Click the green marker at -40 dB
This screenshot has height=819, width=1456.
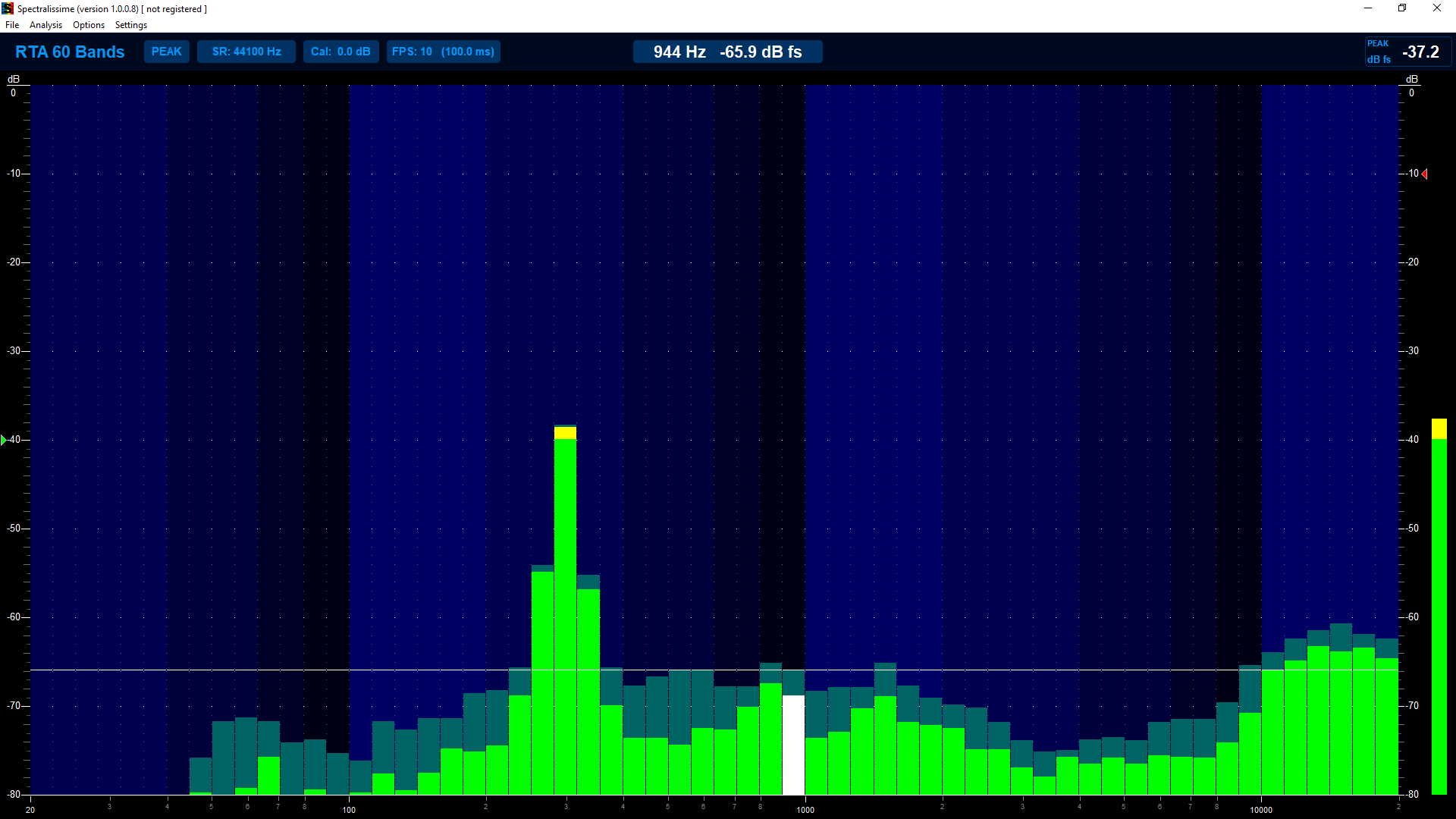[4, 440]
